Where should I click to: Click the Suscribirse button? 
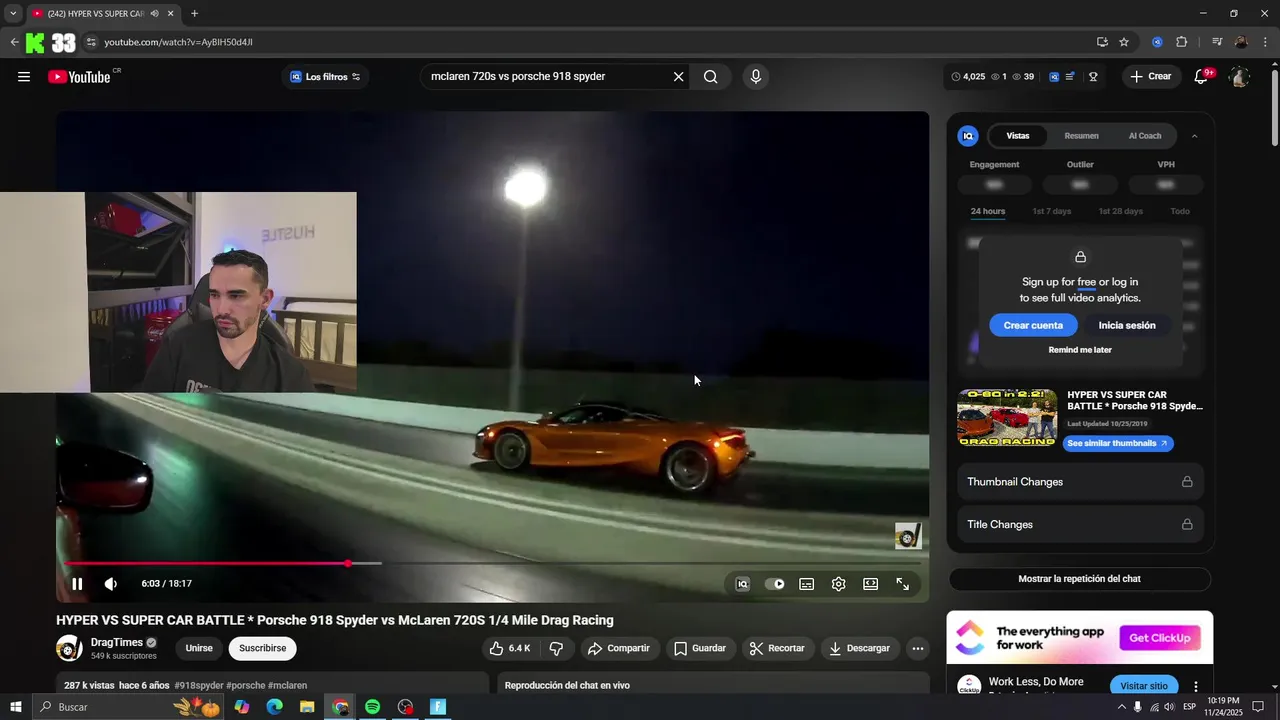pos(262,648)
